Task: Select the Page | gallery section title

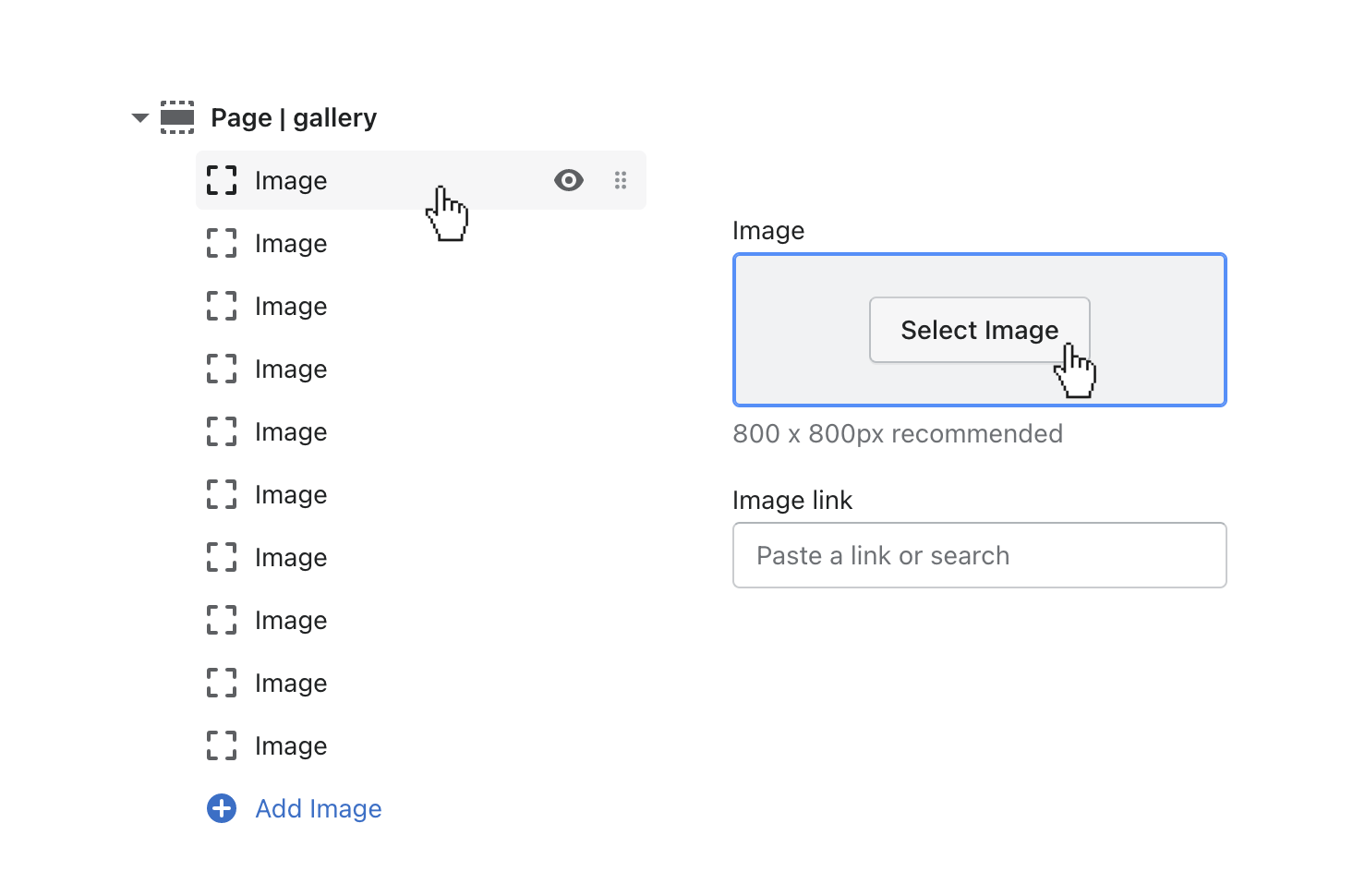Action: click(x=294, y=118)
